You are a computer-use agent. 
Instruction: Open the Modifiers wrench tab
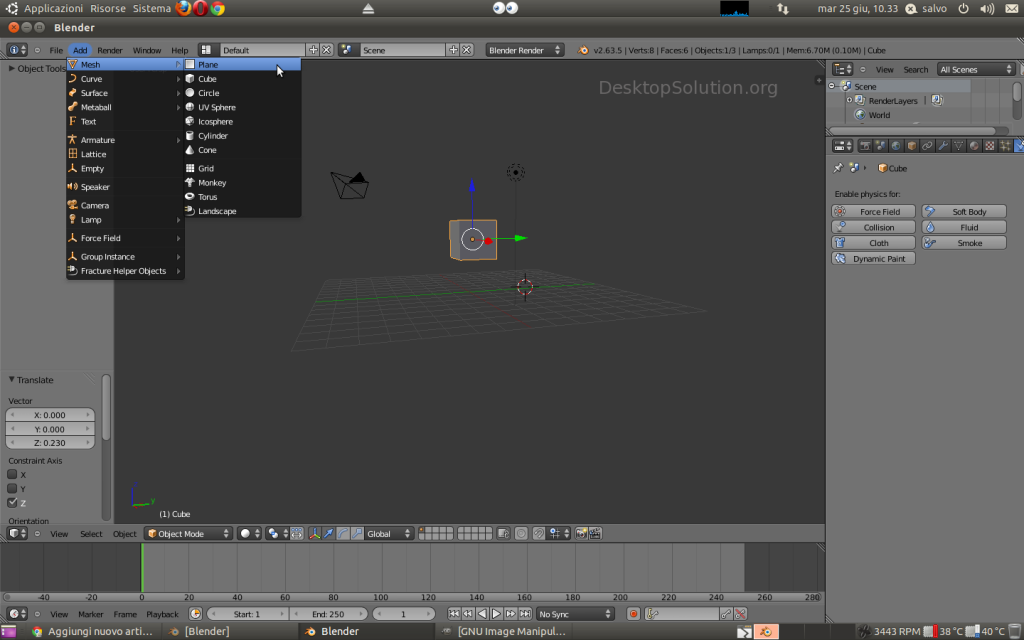pos(943,145)
